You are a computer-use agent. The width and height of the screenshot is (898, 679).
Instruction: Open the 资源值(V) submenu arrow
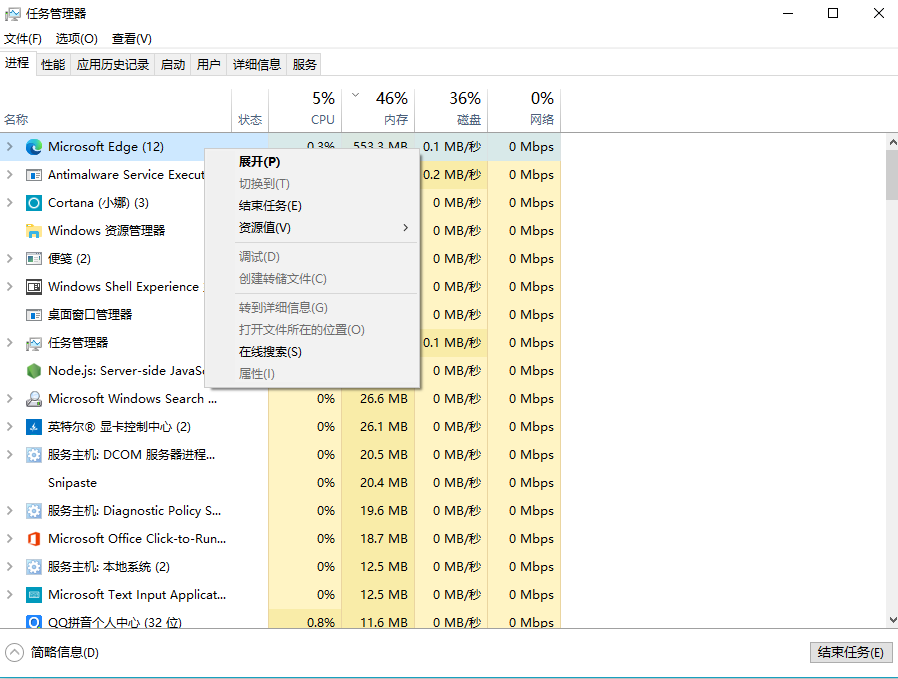[x=405, y=228]
